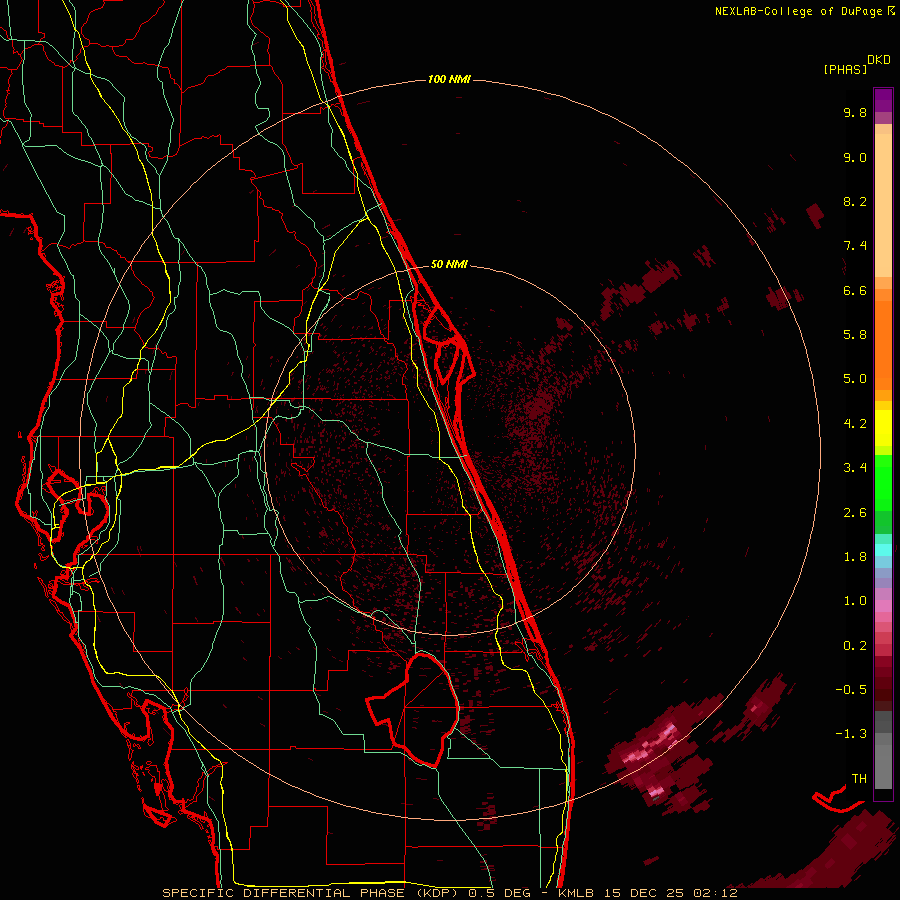Viewport: 900px width, 900px height.
Task: Pick the cyan band of the color scale
Action: click(883, 550)
